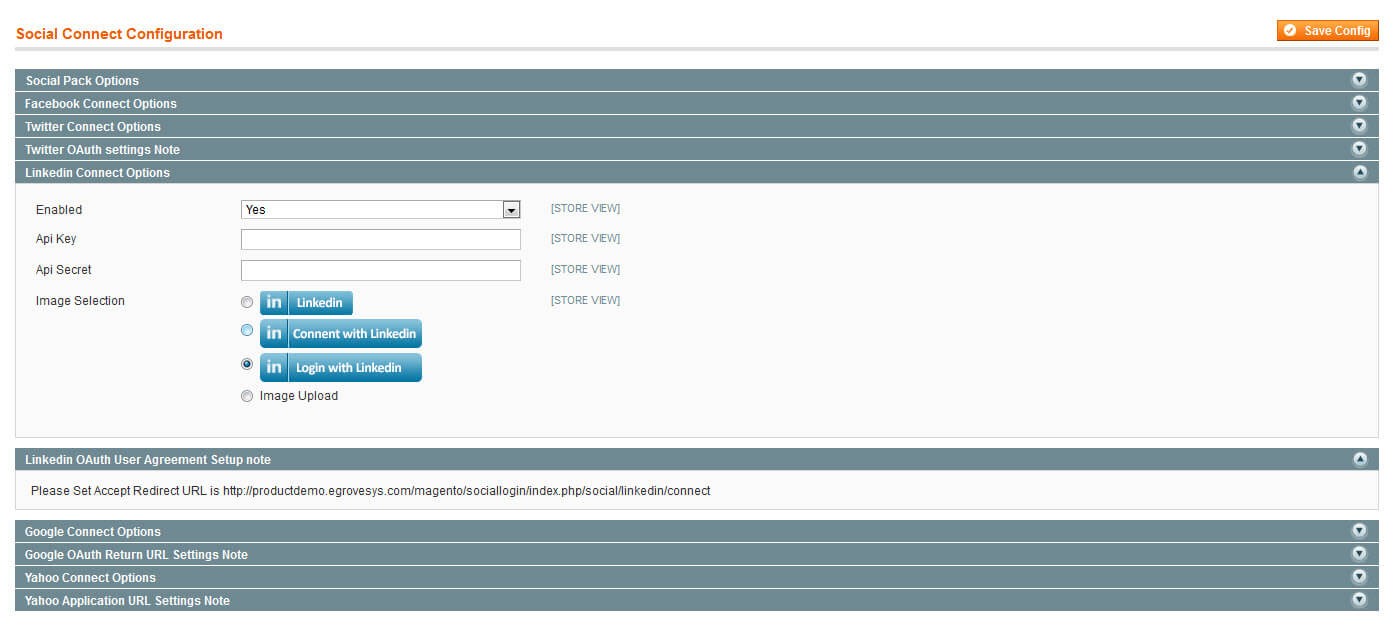This screenshot has width=1394, height=643.
Task: Open the Social Pack Options section header
Action: (697, 80)
